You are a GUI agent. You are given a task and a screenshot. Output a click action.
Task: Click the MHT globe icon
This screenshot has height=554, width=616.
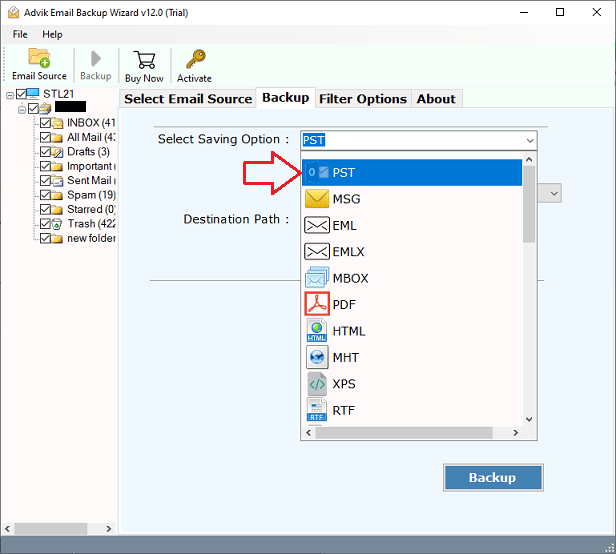pyautogui.click(x=317, y=357)
